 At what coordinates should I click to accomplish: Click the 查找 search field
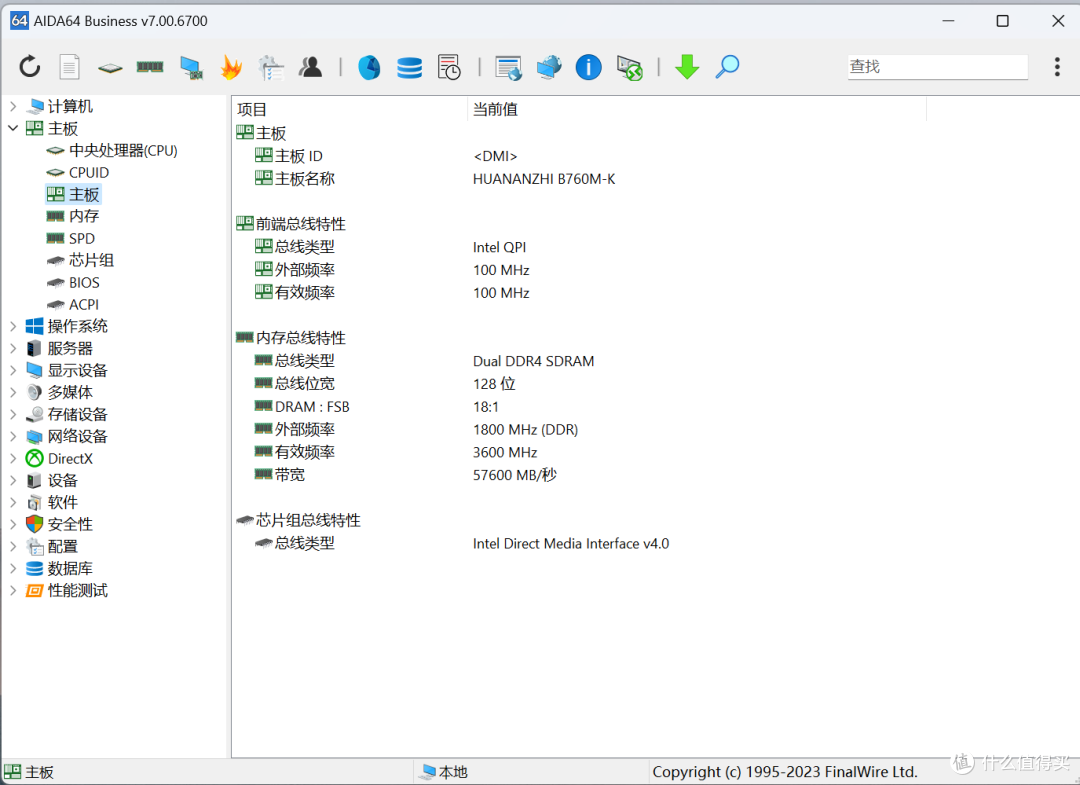click(x=937, y=67)
